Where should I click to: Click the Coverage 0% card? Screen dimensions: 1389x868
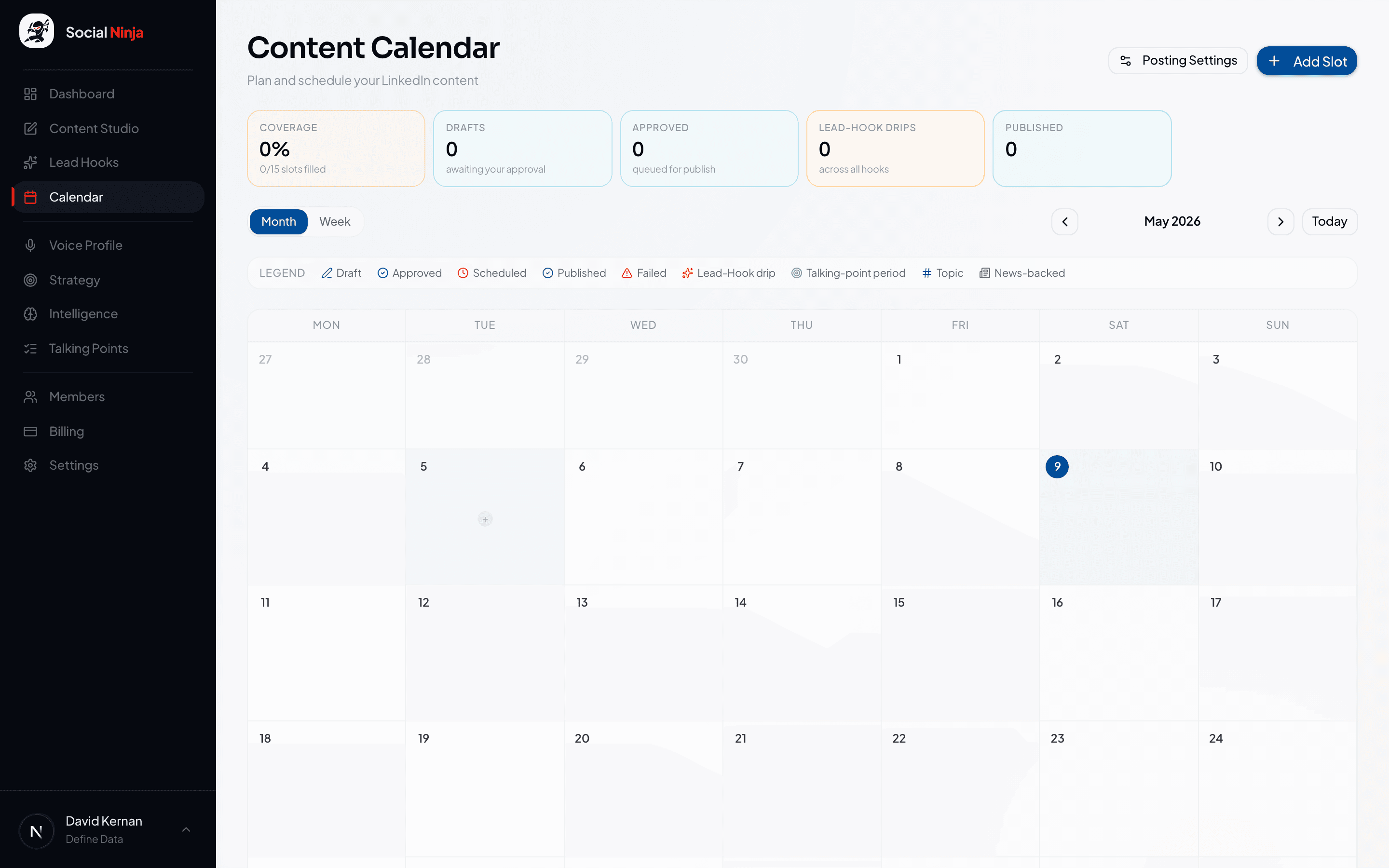336,149
